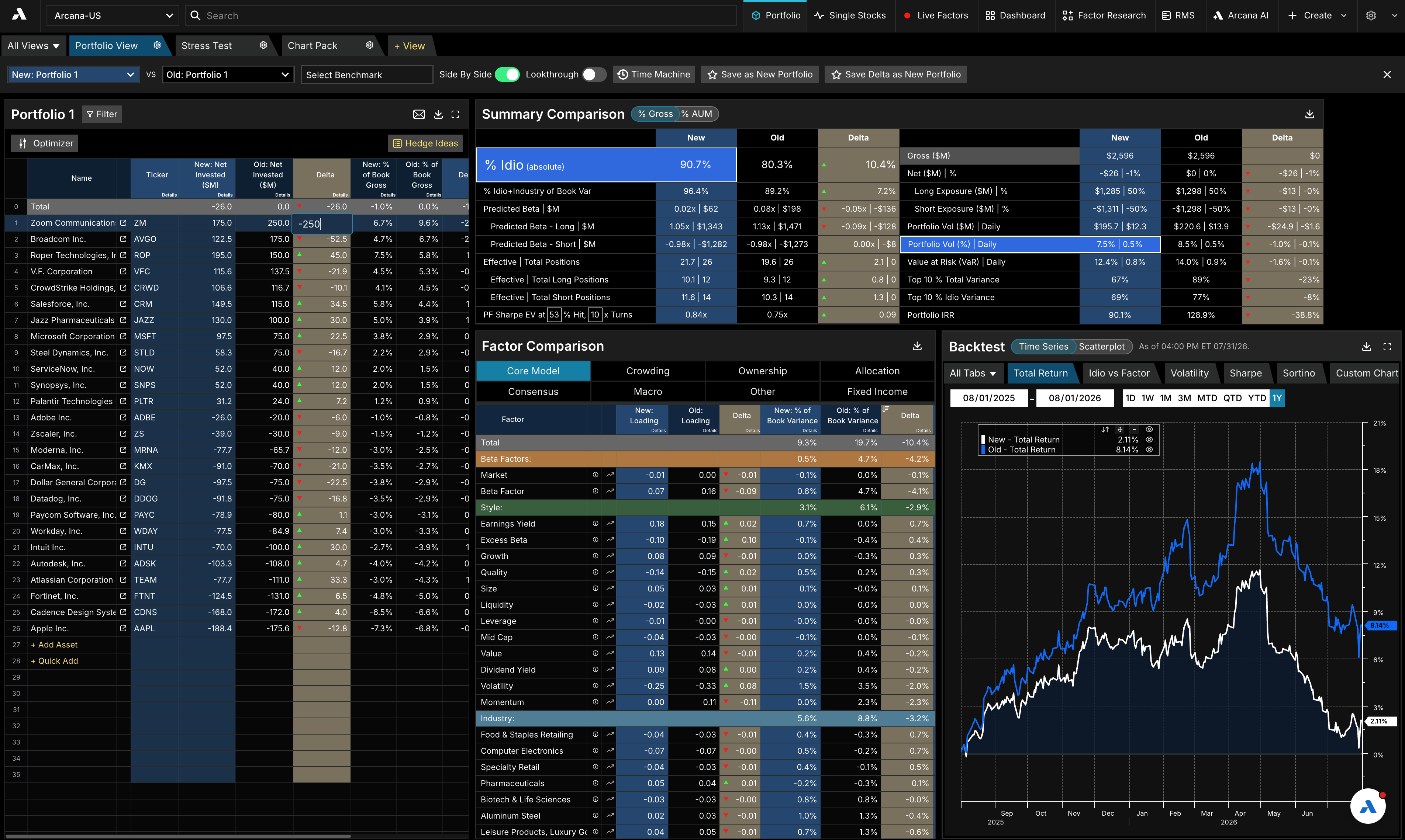Click legend move handle icon
Screen dimensions: 1405x840
(x=1119, y=430)
